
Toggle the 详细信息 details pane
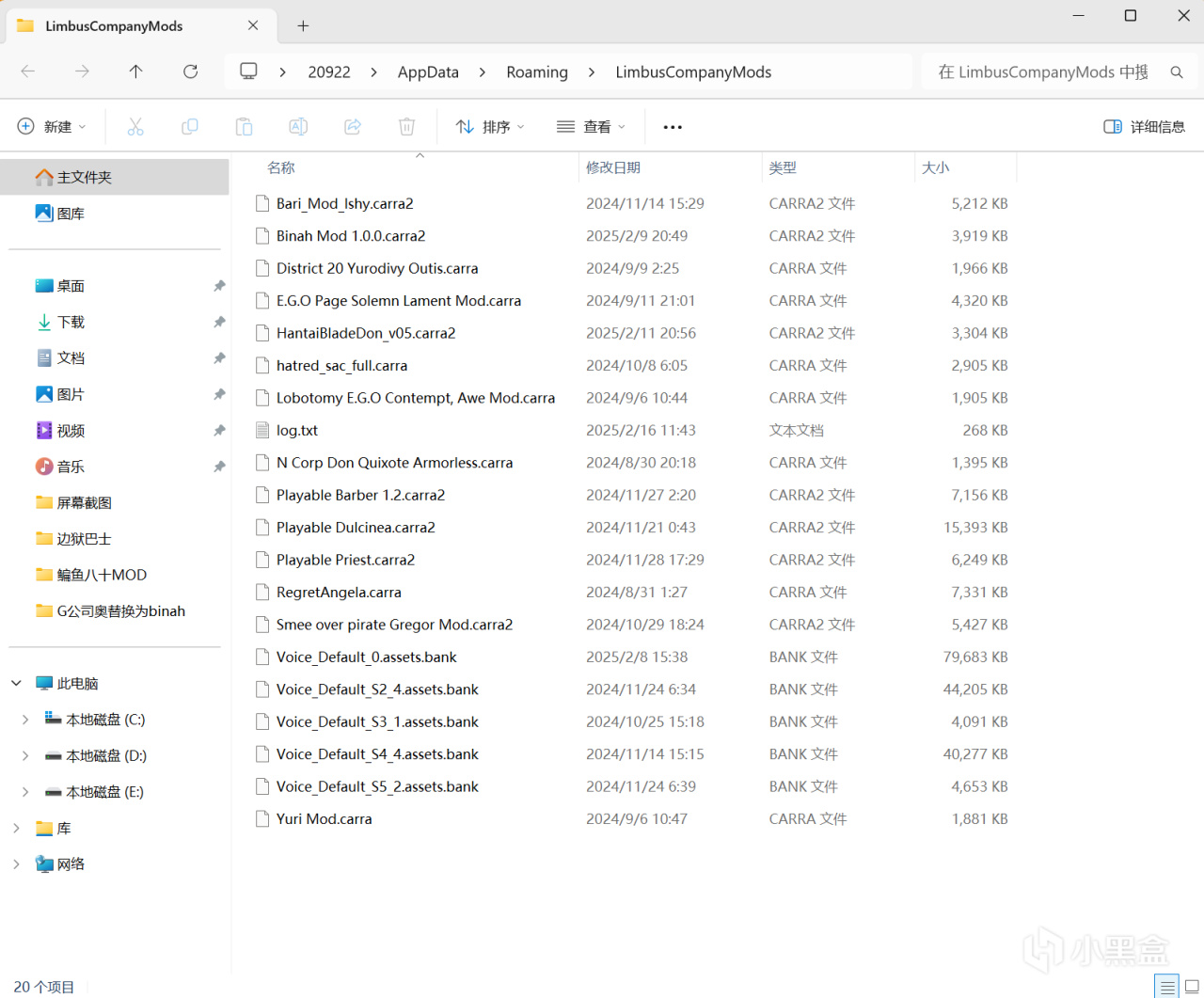[x=1144, y=126]
